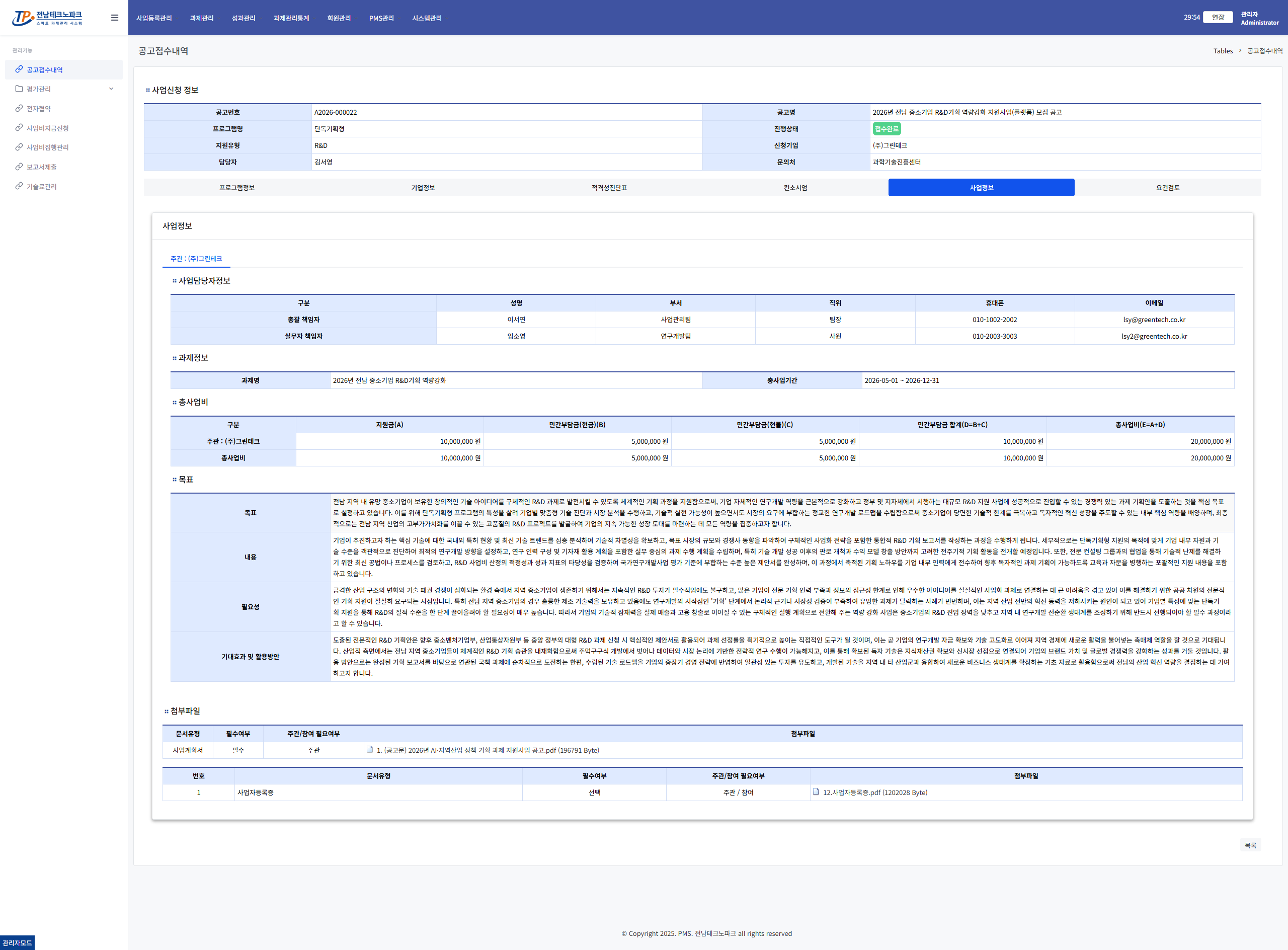Click the file icon of the 공고문 PDF
This screenshot has width=1288, height=950.
tap(370, 749)
